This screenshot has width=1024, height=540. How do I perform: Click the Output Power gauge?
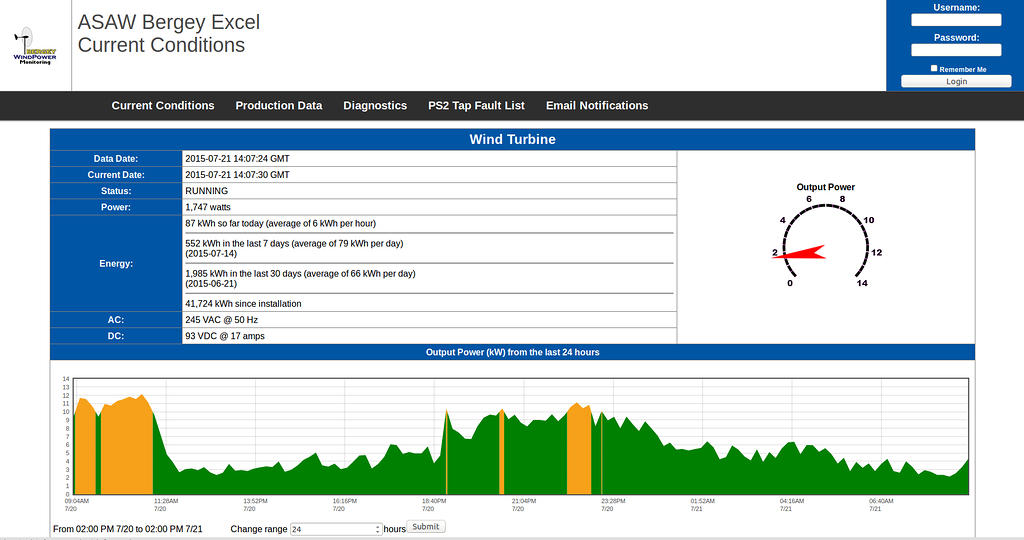(x=825, y=237)
